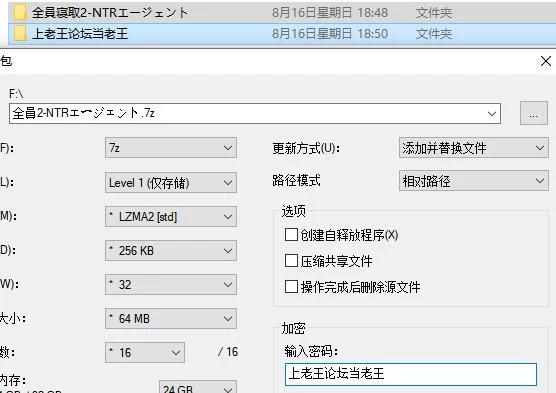Viewport: 556px width, 393px height.
Task: Open the LZMA2 [std] method dropdown
Action: tap(171, 216)
